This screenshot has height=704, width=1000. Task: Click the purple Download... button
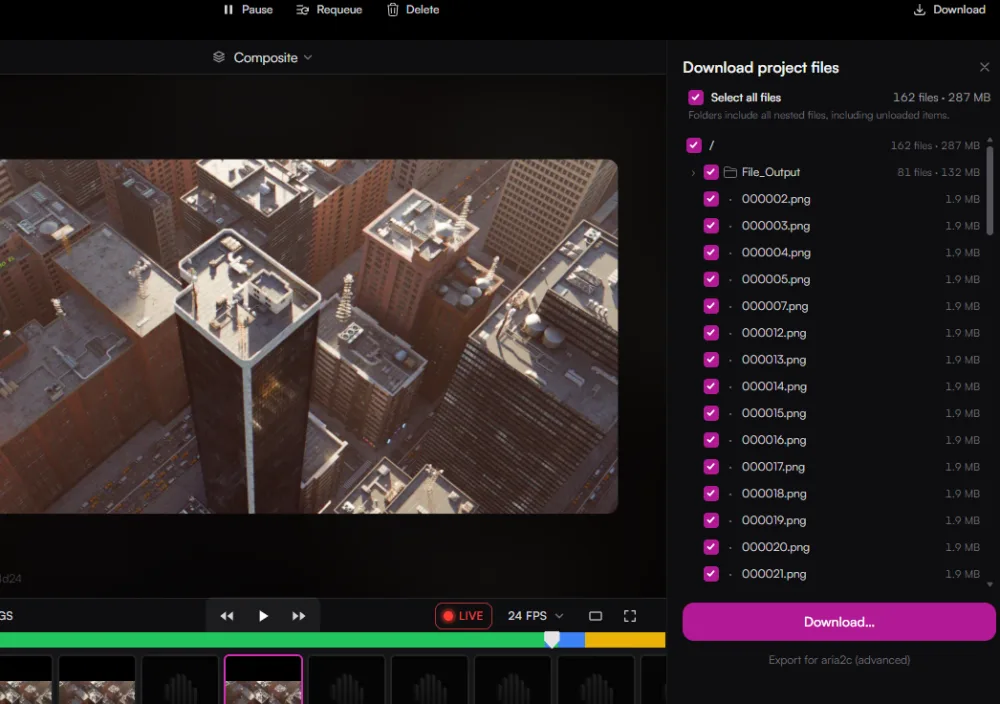tap(839, 622)
